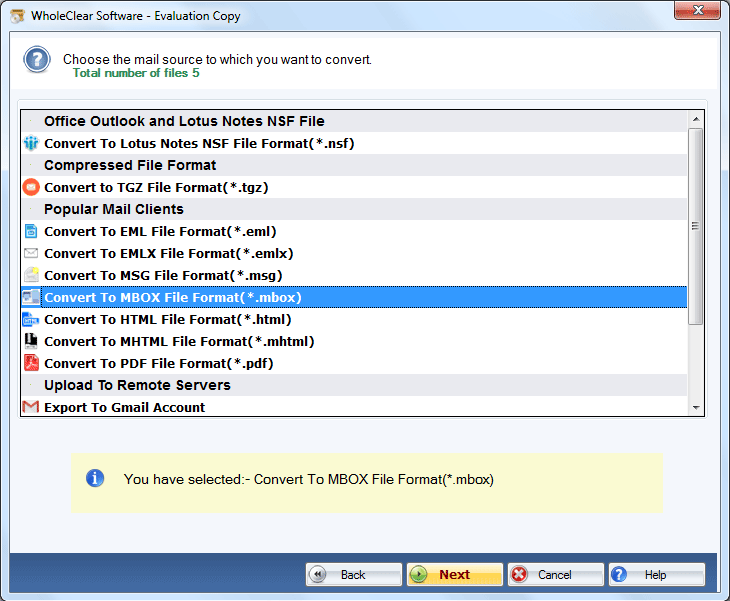Click the scrollbar up arrow
The image size is (730, 601).
click(x=696, y=119)
